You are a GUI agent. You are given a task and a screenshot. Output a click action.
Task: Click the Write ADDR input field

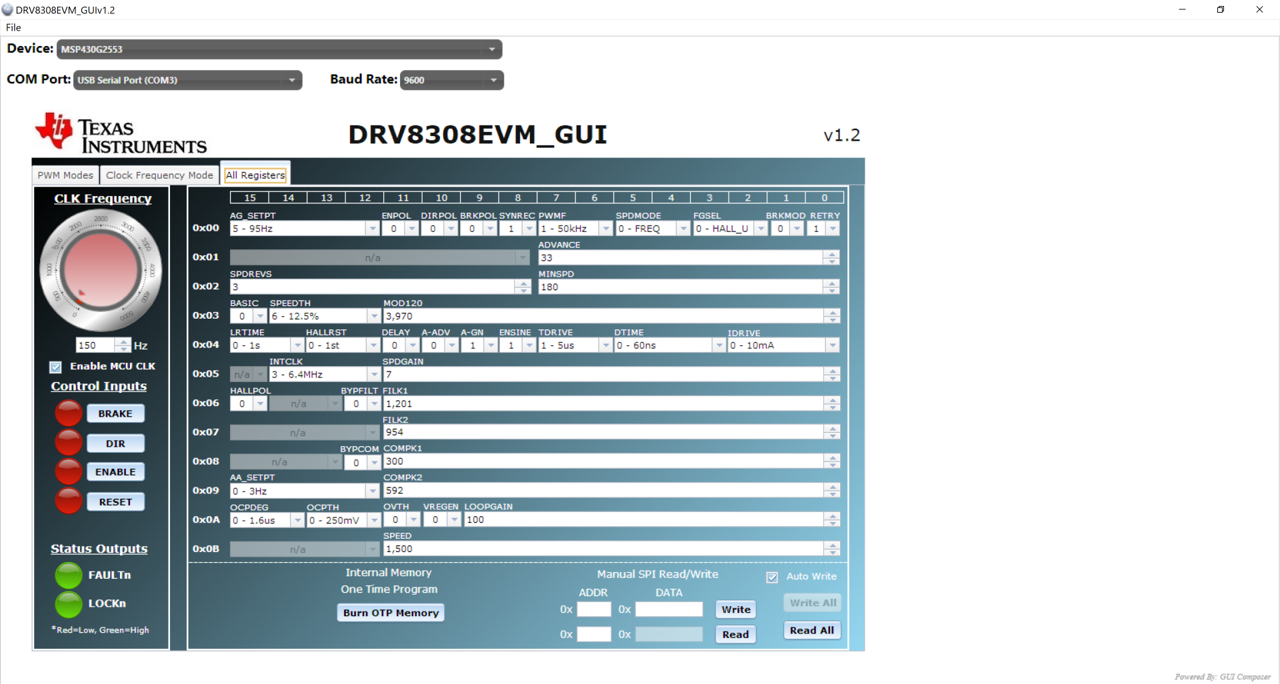(594, 609)
